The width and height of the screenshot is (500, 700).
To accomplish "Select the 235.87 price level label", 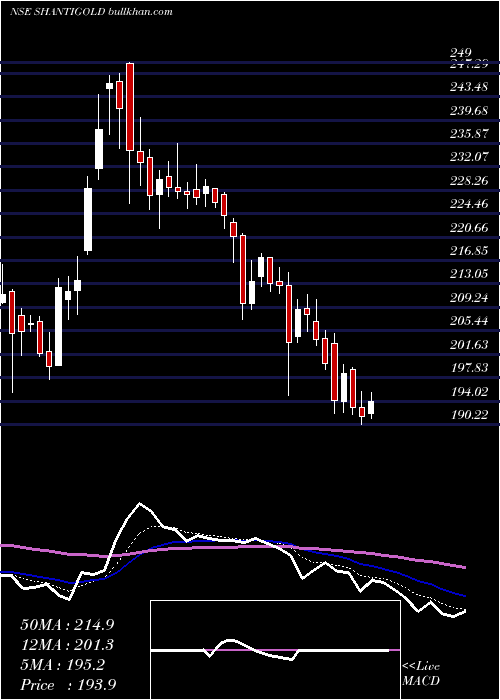I will pyautogui.click(x=469, y=133).
